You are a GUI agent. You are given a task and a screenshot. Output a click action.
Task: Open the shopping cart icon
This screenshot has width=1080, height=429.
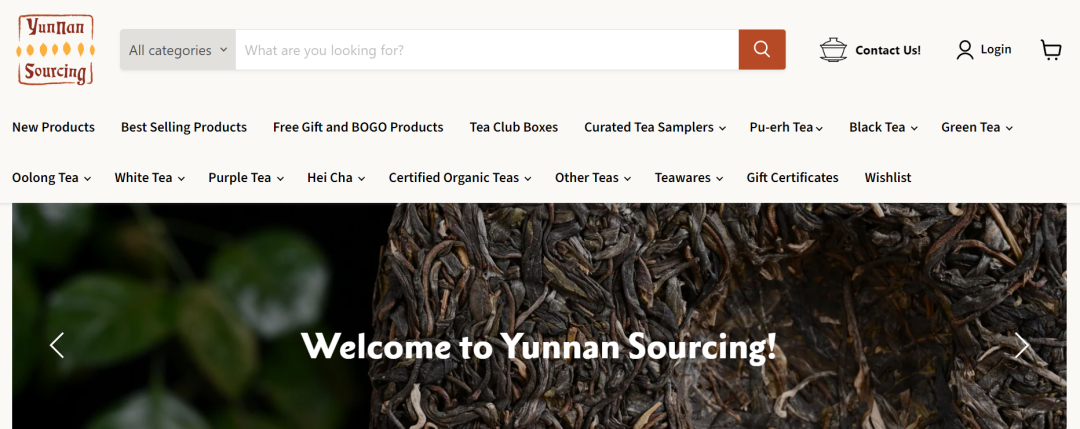pyautogui.click(x=1051, y=50)
